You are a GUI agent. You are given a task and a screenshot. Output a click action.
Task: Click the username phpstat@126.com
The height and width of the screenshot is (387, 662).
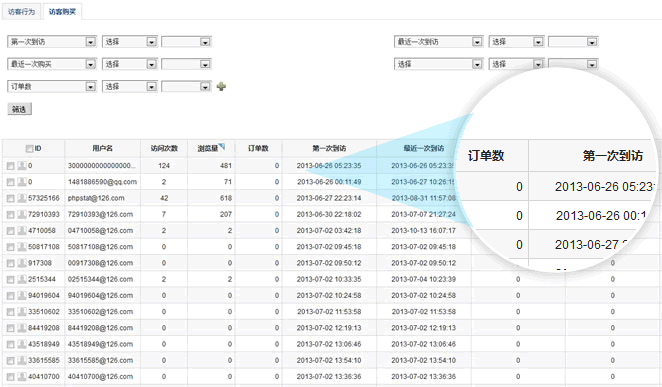coord(96,198)
